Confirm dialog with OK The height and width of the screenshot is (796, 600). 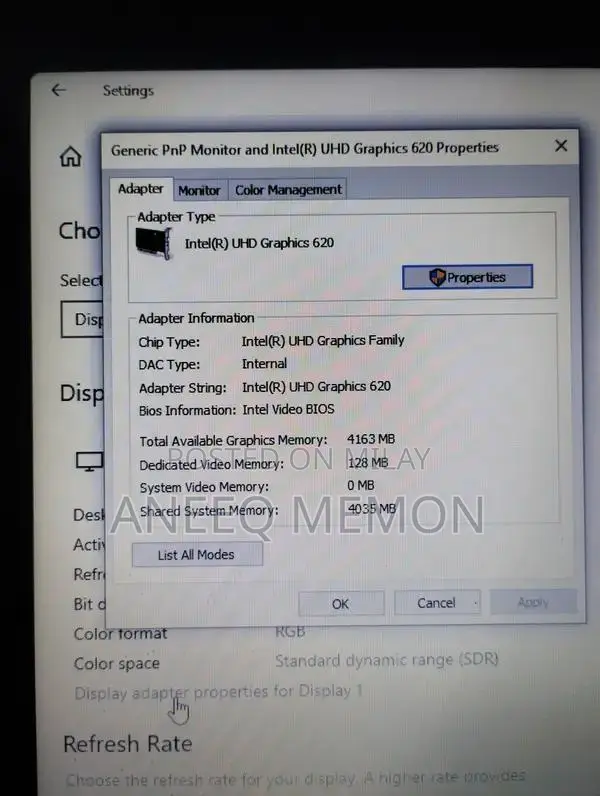coord(341,604)
